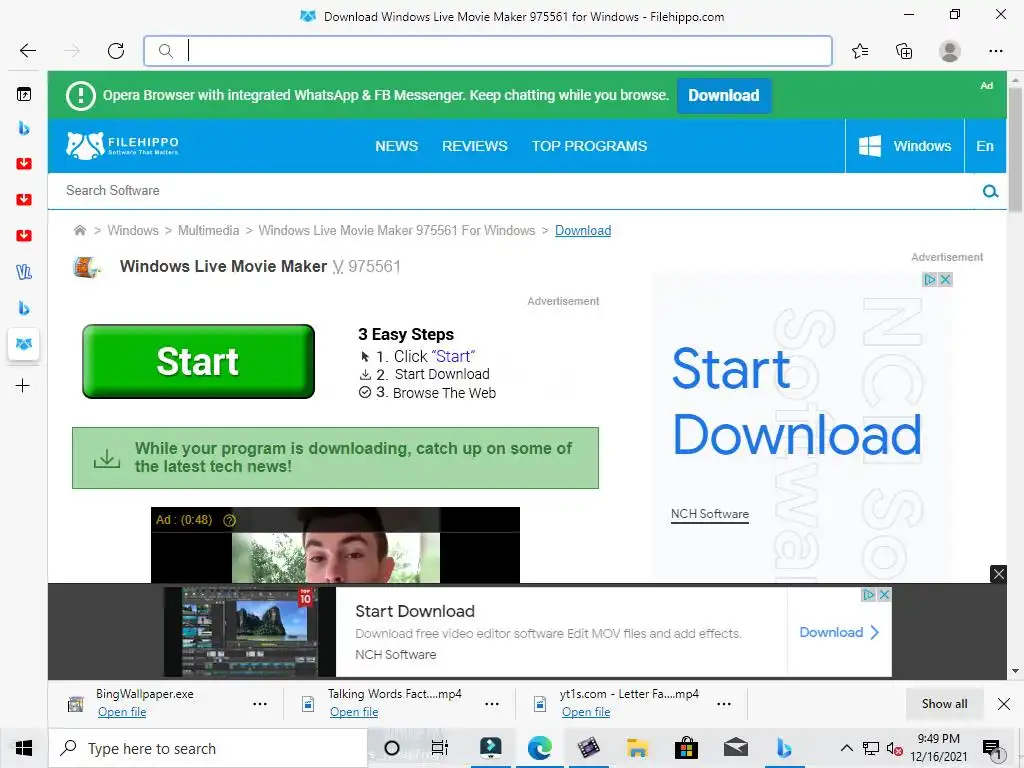Click the FileHippo logo

[x=122, y=146]
